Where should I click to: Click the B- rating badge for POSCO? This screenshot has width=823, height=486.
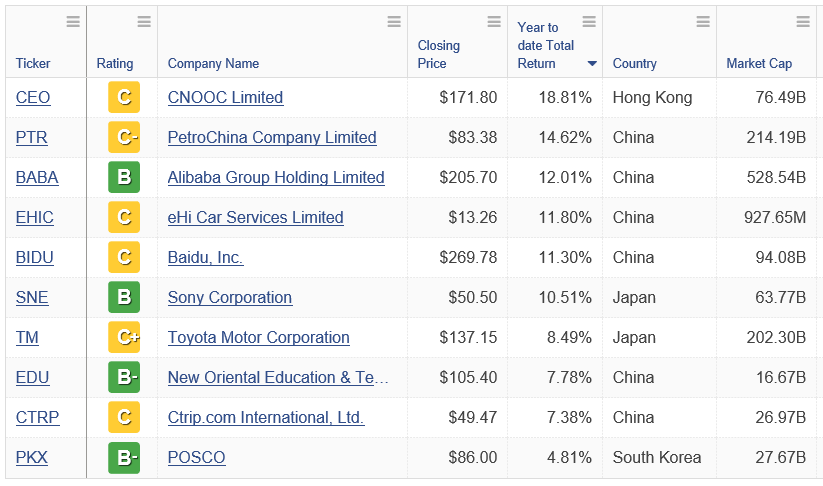pyautogui.click(x=124, y=458)
